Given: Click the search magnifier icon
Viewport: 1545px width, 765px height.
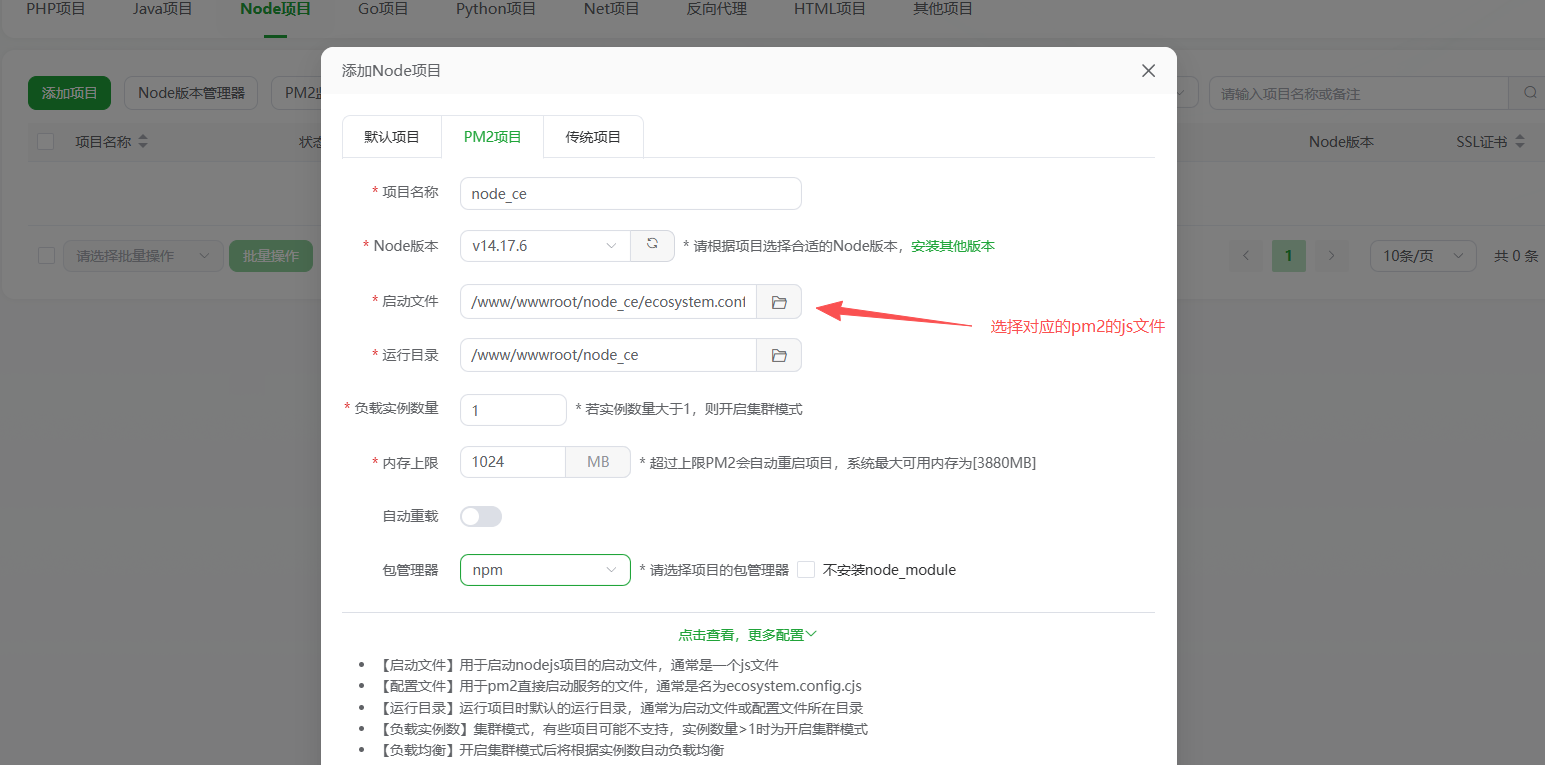Looking at the screenshot, I should [x=1528, y=92].
